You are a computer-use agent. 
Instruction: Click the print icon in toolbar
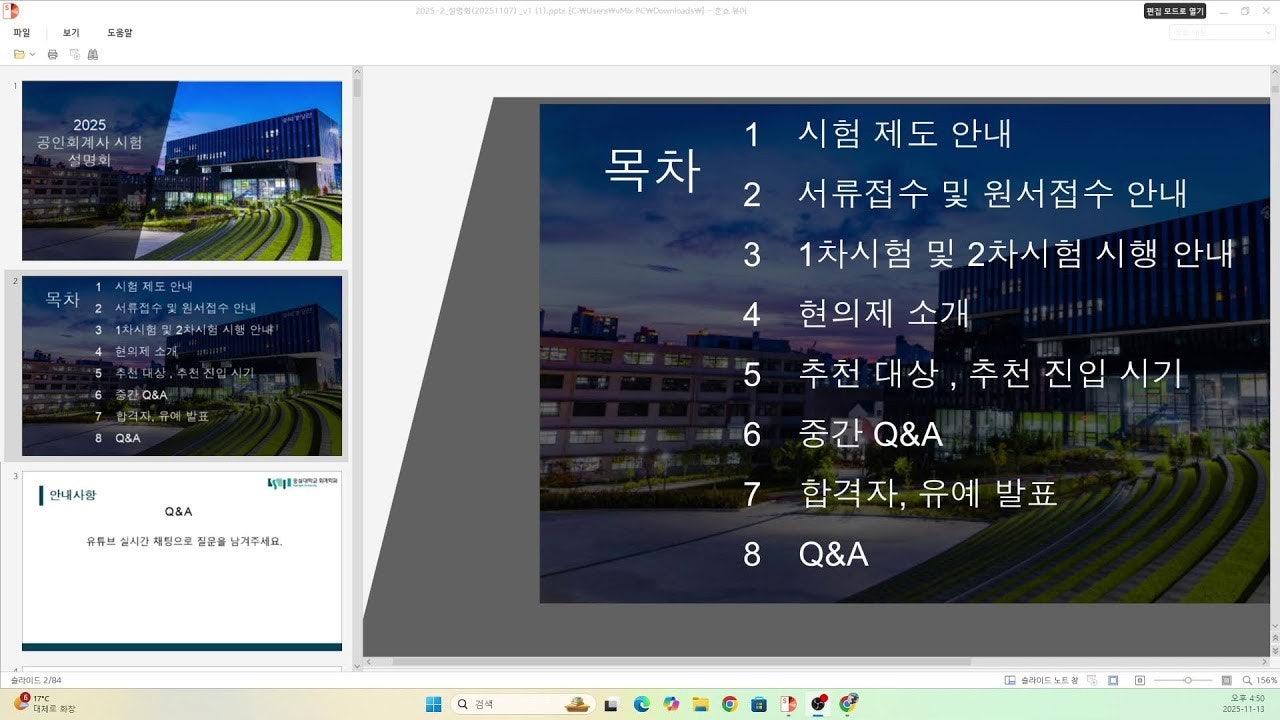(x=53, y=54)
